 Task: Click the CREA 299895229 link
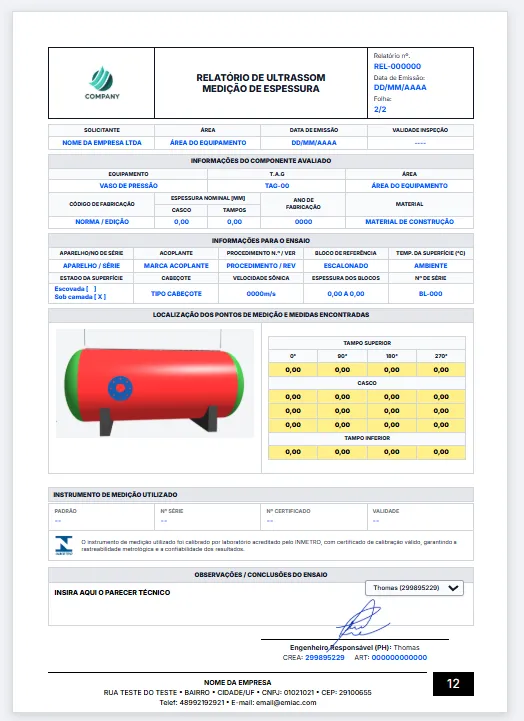325,658
